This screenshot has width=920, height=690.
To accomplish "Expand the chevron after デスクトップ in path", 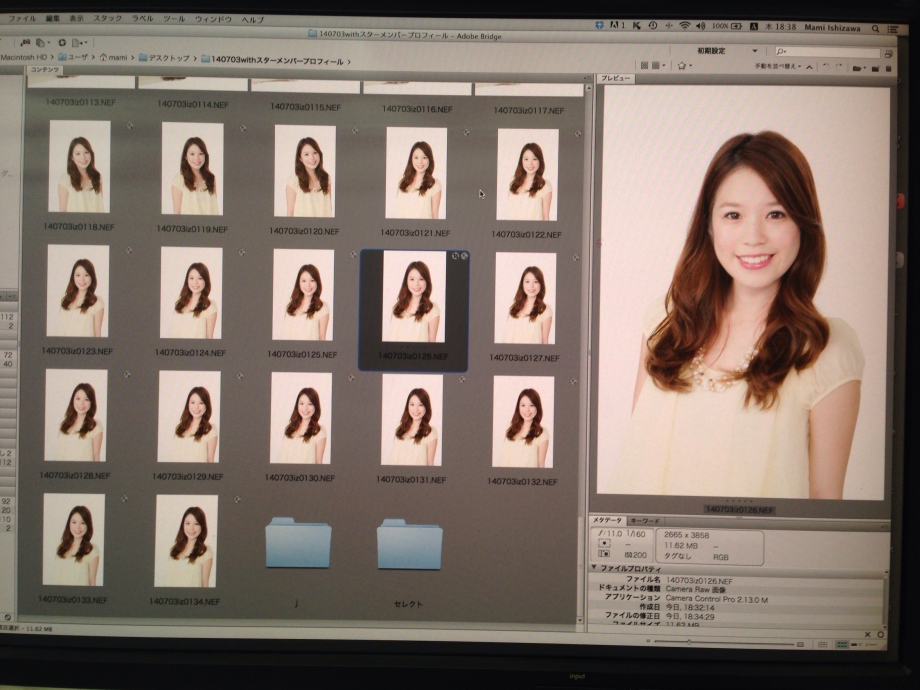I will 195,59.
